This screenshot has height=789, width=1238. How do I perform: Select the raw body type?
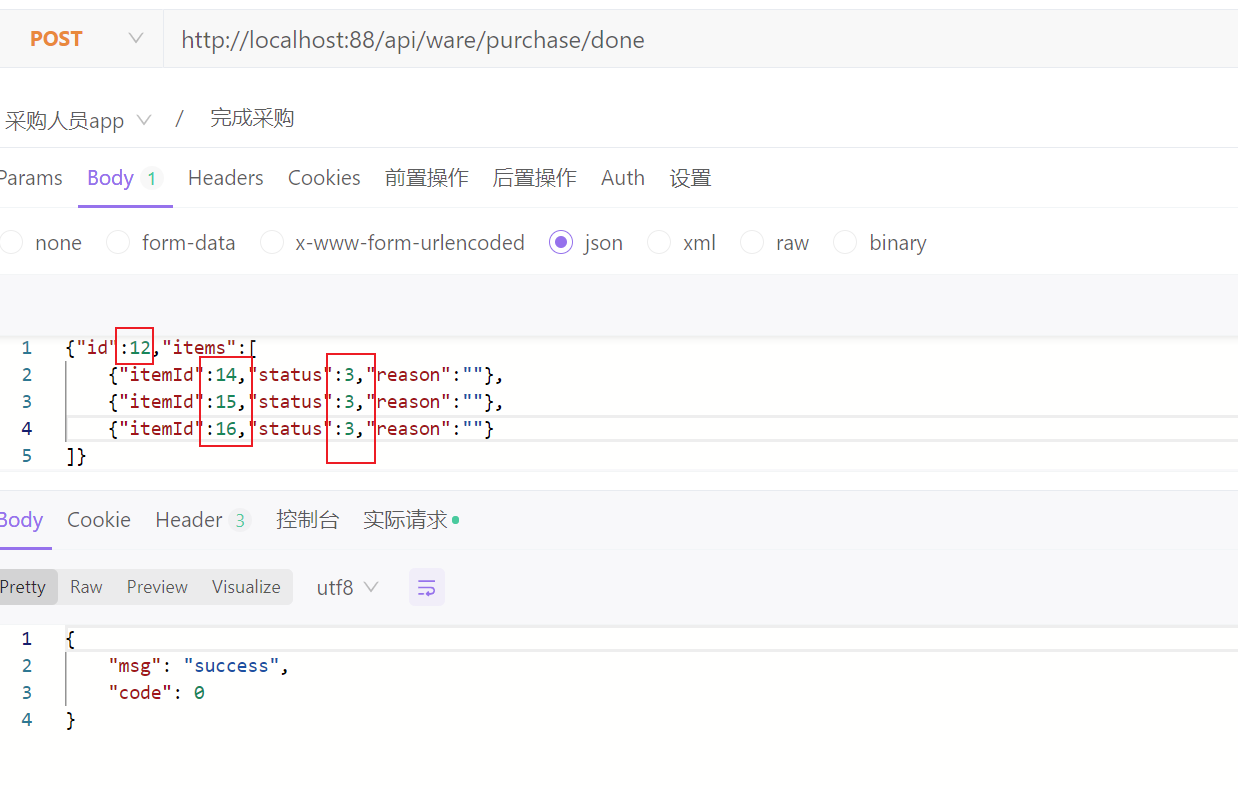click(775, 243)
